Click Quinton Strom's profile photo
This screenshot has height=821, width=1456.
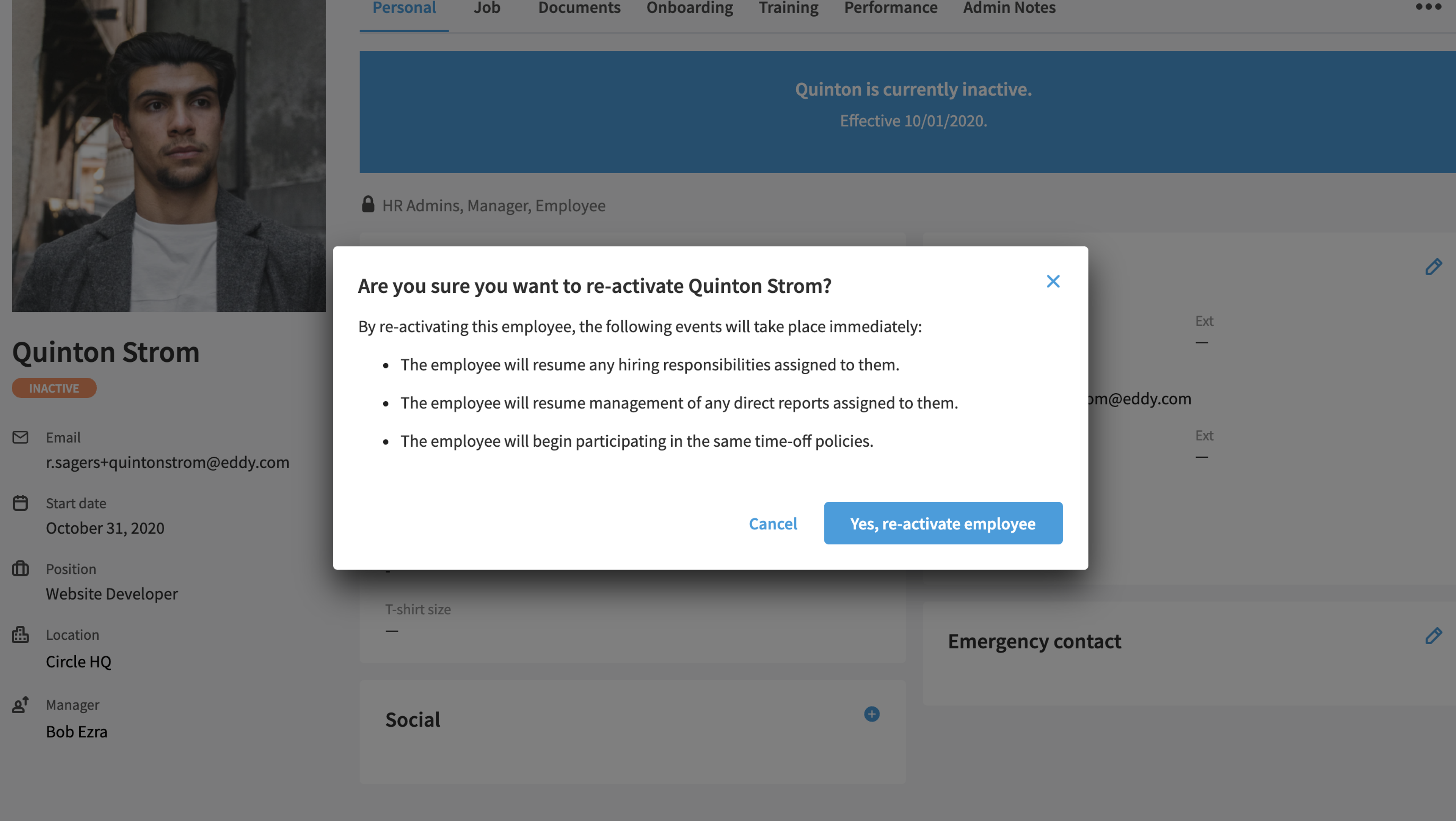click(x=168, y=155)
